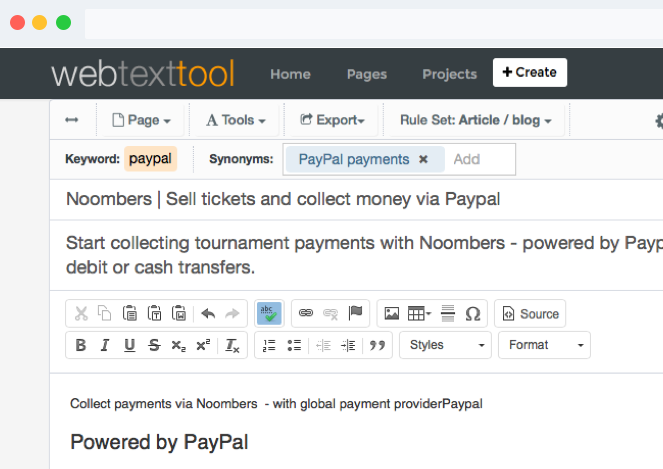Click the Unlink icon
663x469 pixels.
[330, 314]
